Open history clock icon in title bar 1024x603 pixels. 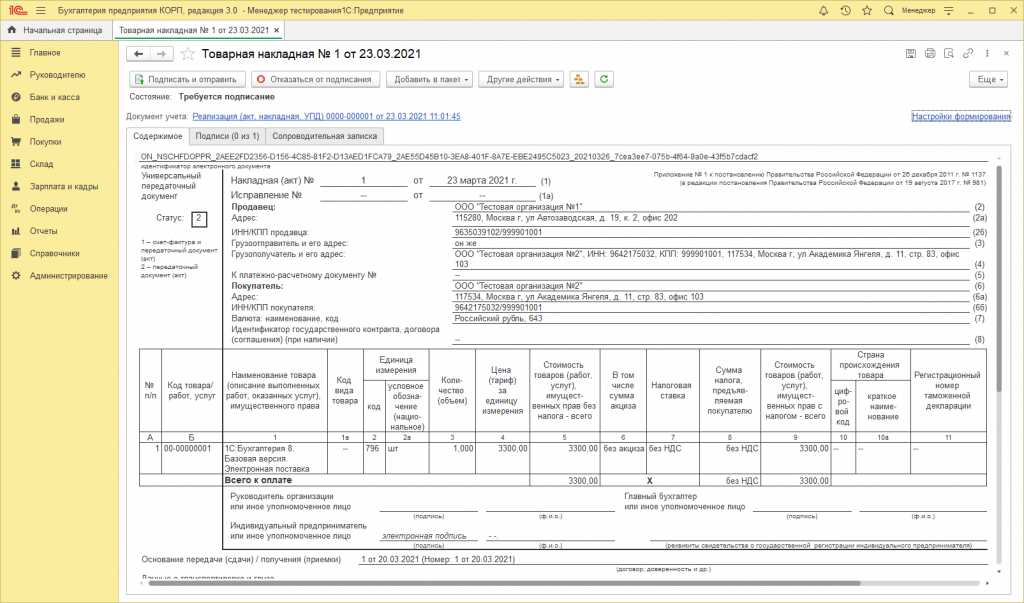[x=845, y=10]
